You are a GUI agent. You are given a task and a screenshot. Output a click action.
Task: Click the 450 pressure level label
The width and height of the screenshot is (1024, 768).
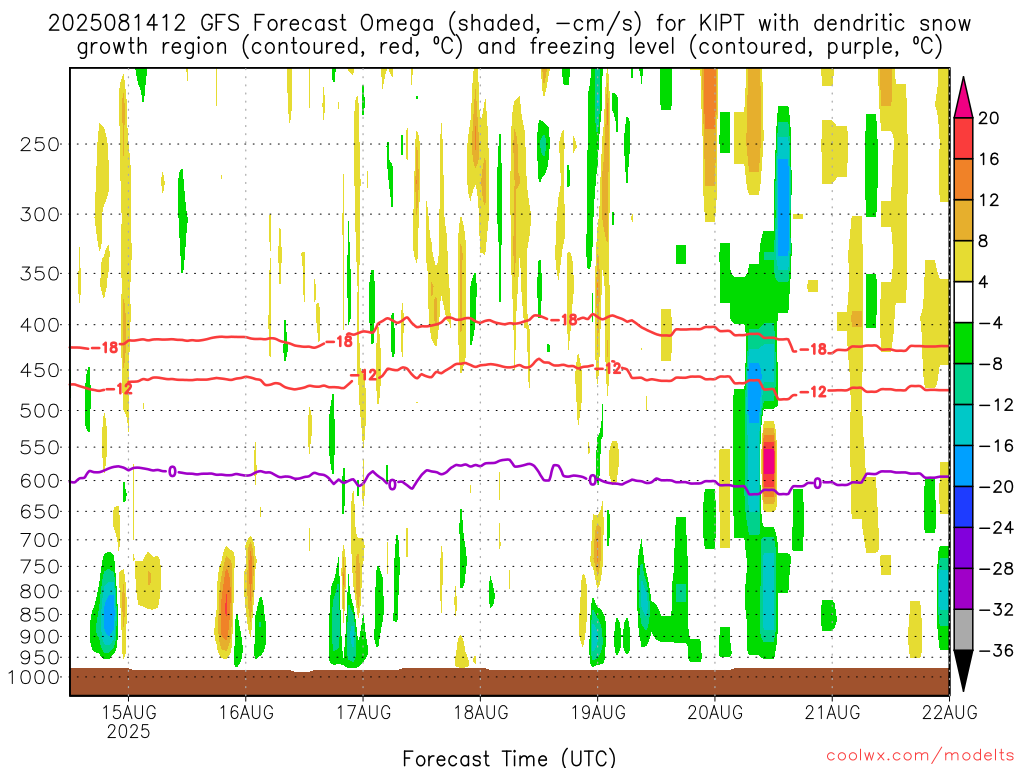pyautogui.click(x=40, y=370)
